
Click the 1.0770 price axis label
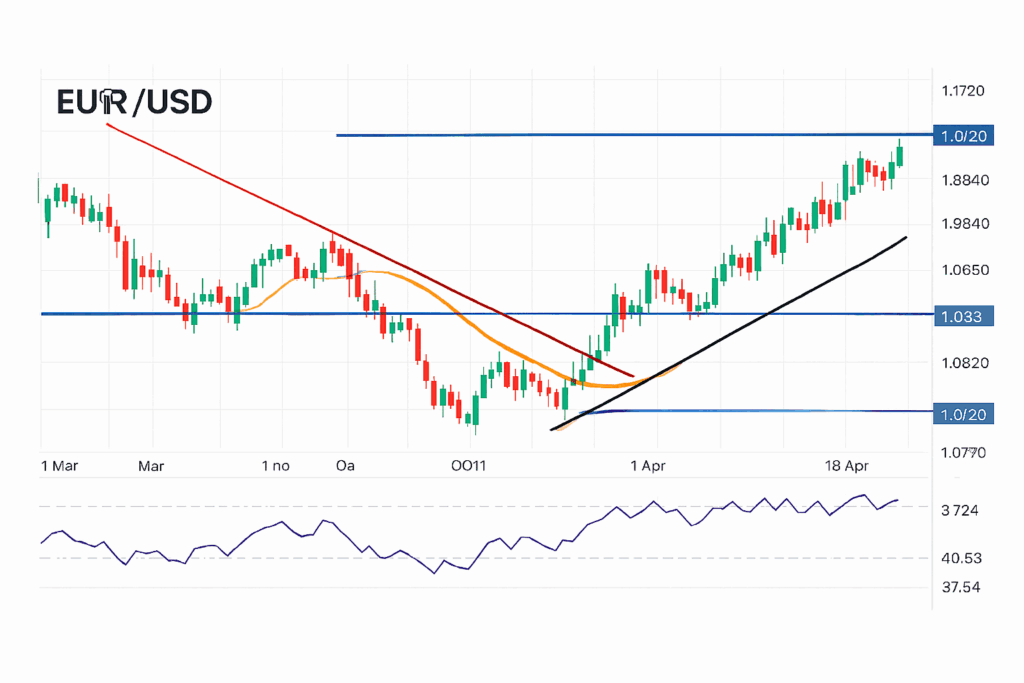pyautogui.click(x=963, y=453)
